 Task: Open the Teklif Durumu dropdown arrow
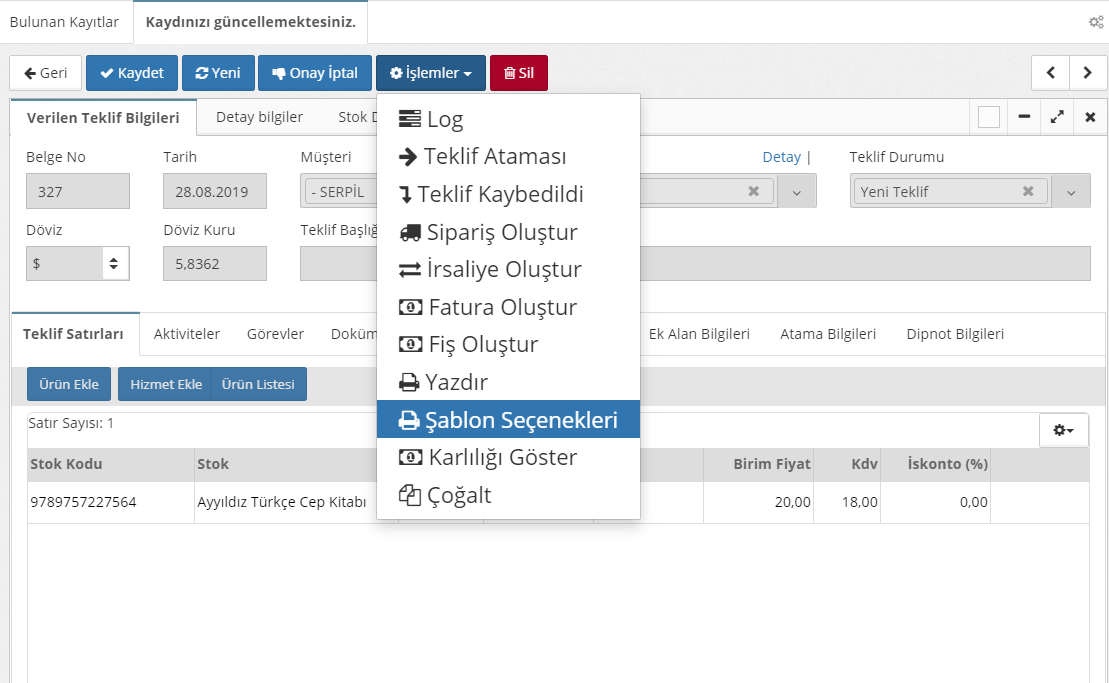pyautogui.click(x=1070, y=192)
